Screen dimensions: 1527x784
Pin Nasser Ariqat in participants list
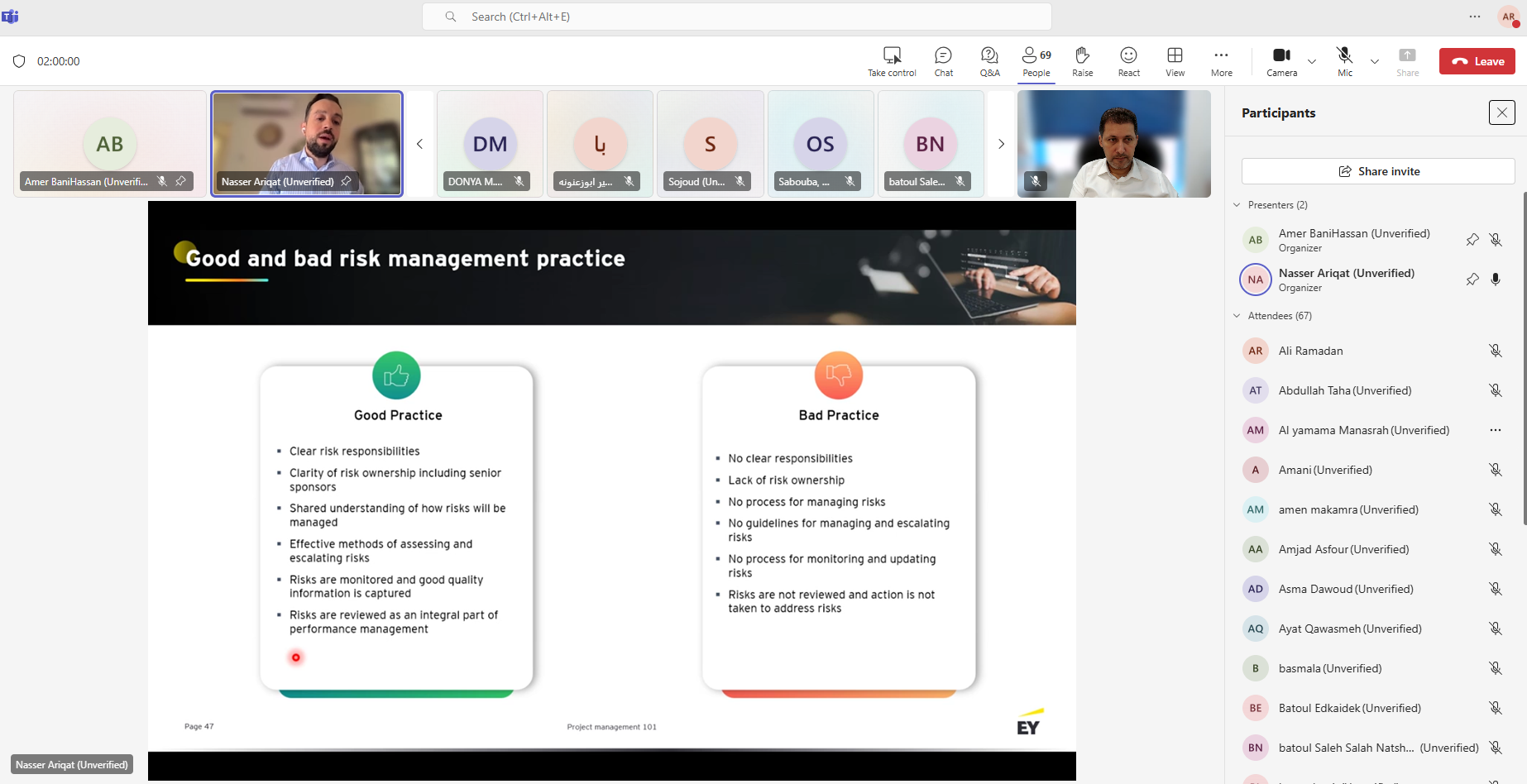pyautogui.click(x=1472, y=280)
